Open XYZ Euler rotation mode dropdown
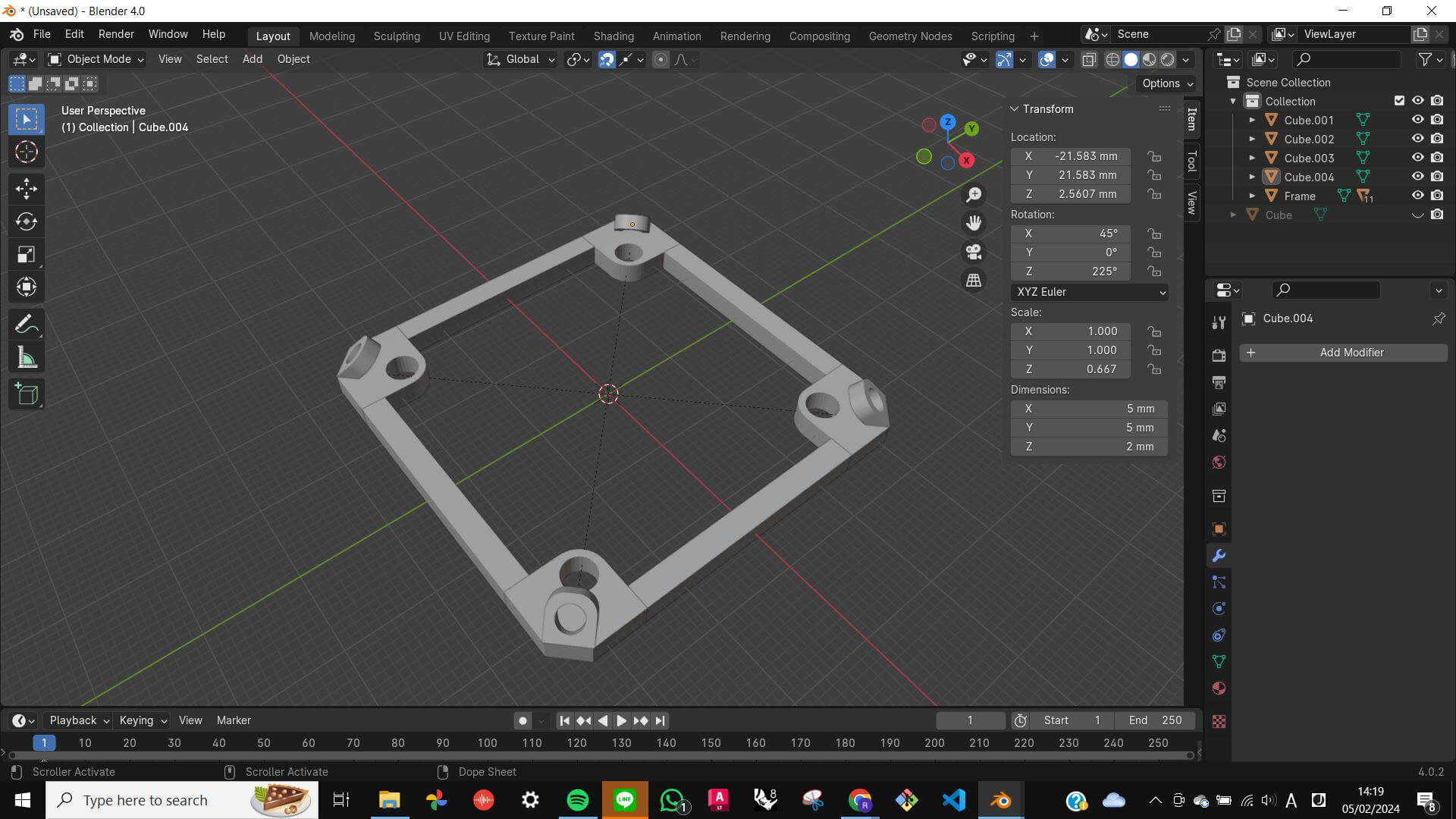The width and height of the screenshot is (1456, 819). (x=1089, y=292)
